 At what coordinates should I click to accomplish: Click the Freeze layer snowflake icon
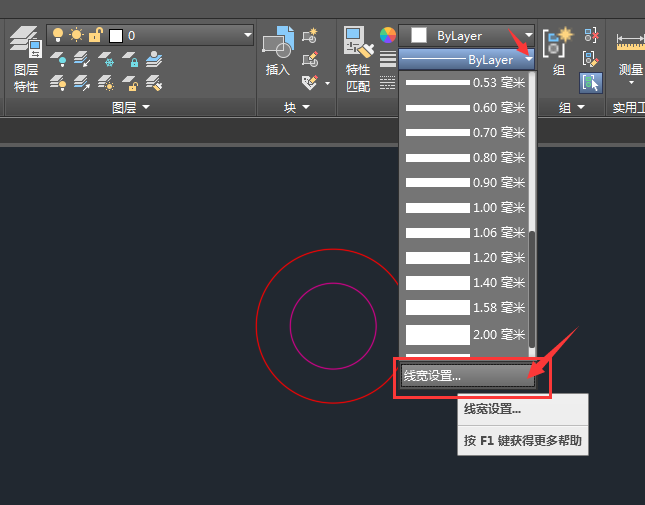pos(106,59)
